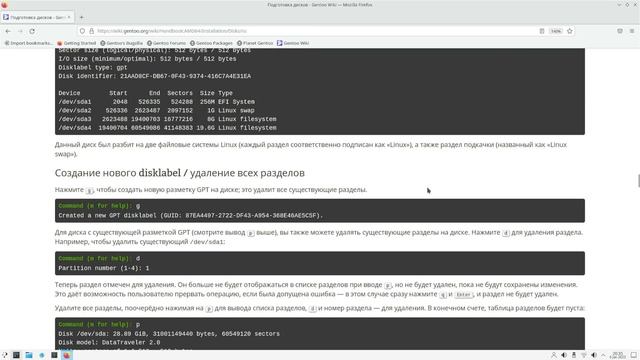Click the /dev/sda3 Linux filesystem row
This screenshot has height=360, width=640.
[167, 119]
